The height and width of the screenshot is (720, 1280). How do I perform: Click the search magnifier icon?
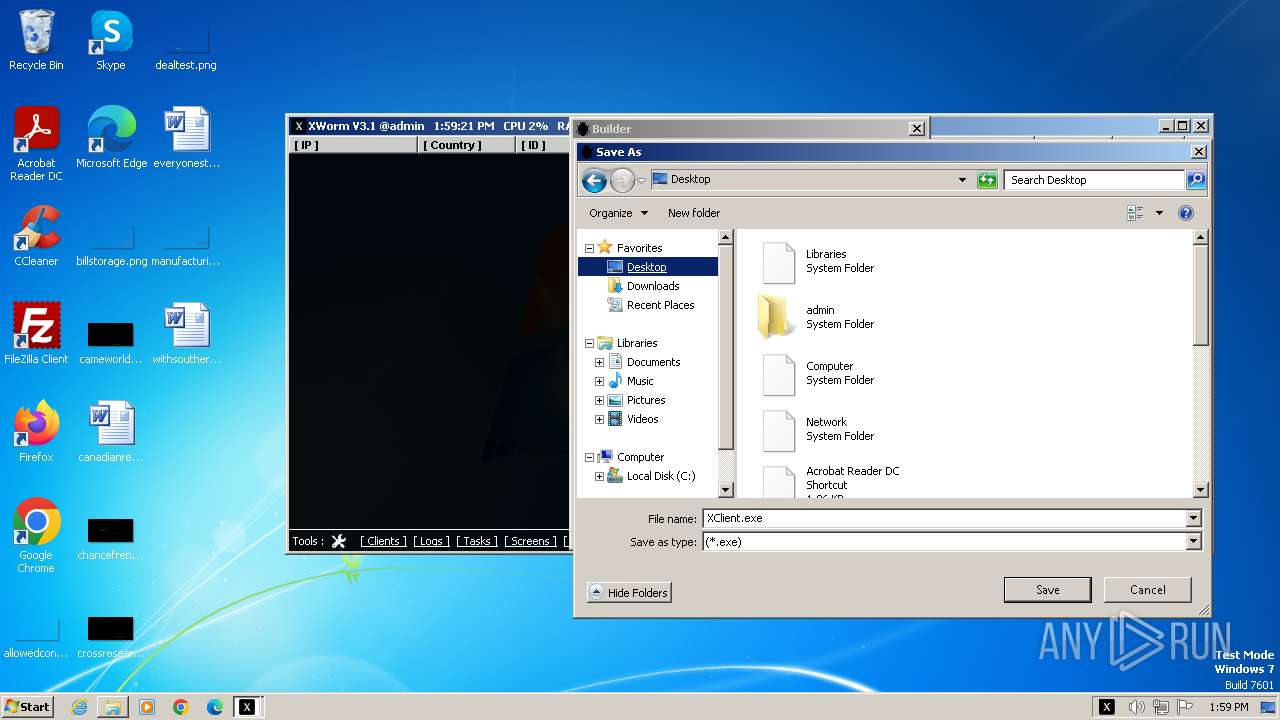pyautogui.click(x=1196, y=180)
